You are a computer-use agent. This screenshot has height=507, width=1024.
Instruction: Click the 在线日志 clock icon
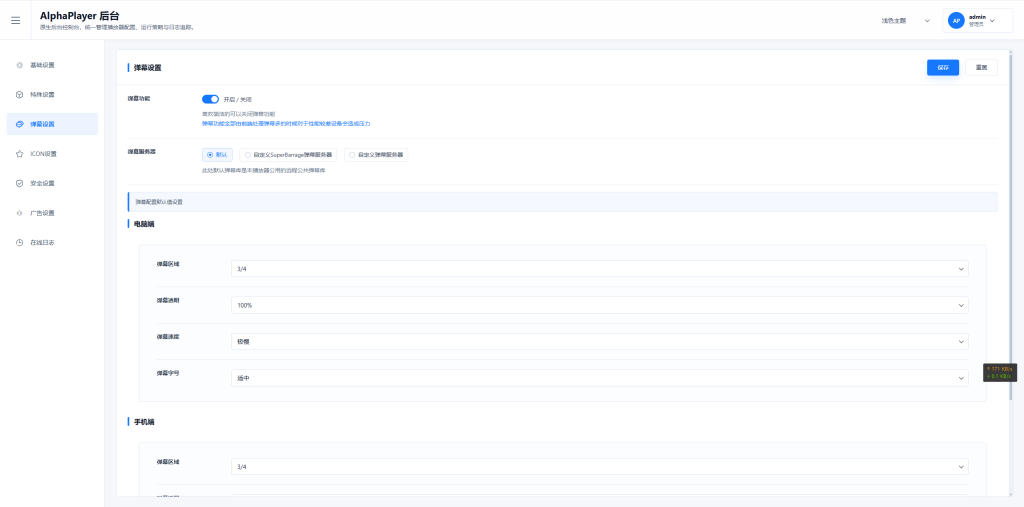[x=20, y=242]
